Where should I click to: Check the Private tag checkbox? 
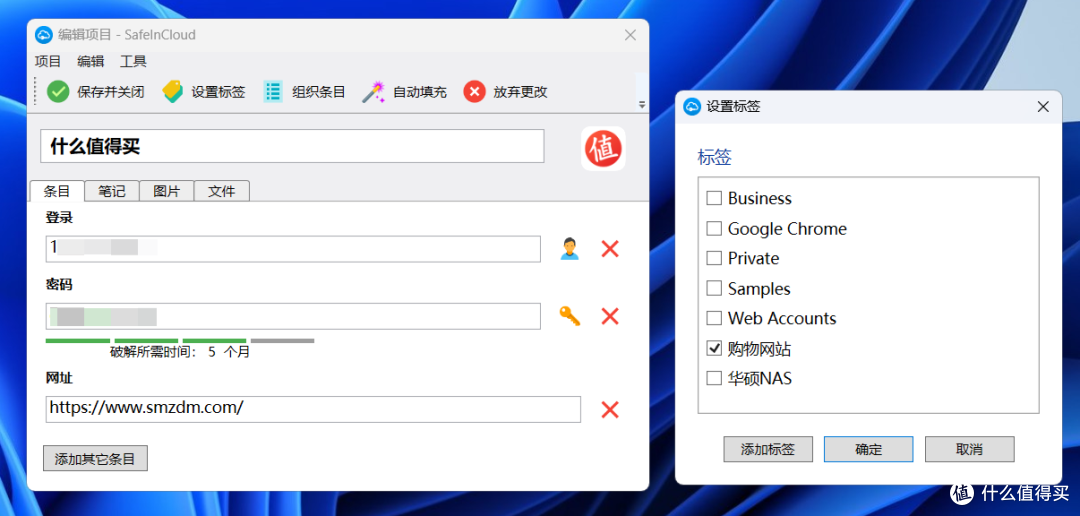[714, 258]
